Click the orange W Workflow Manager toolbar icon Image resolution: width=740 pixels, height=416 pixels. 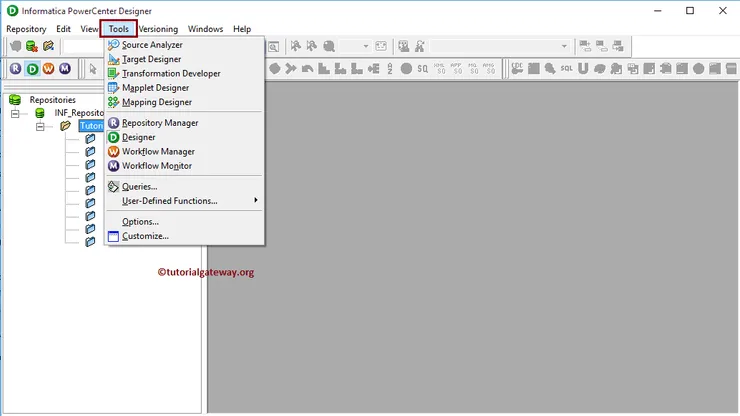coord(49,68)
